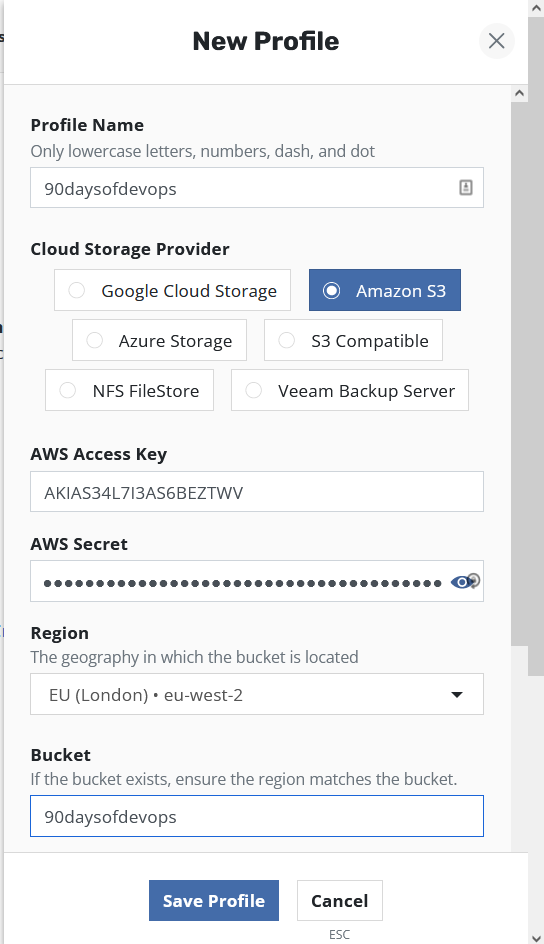The image size is (544, 944).
Task: Focus the AWS Secret password field
Action: coord(257,581)
